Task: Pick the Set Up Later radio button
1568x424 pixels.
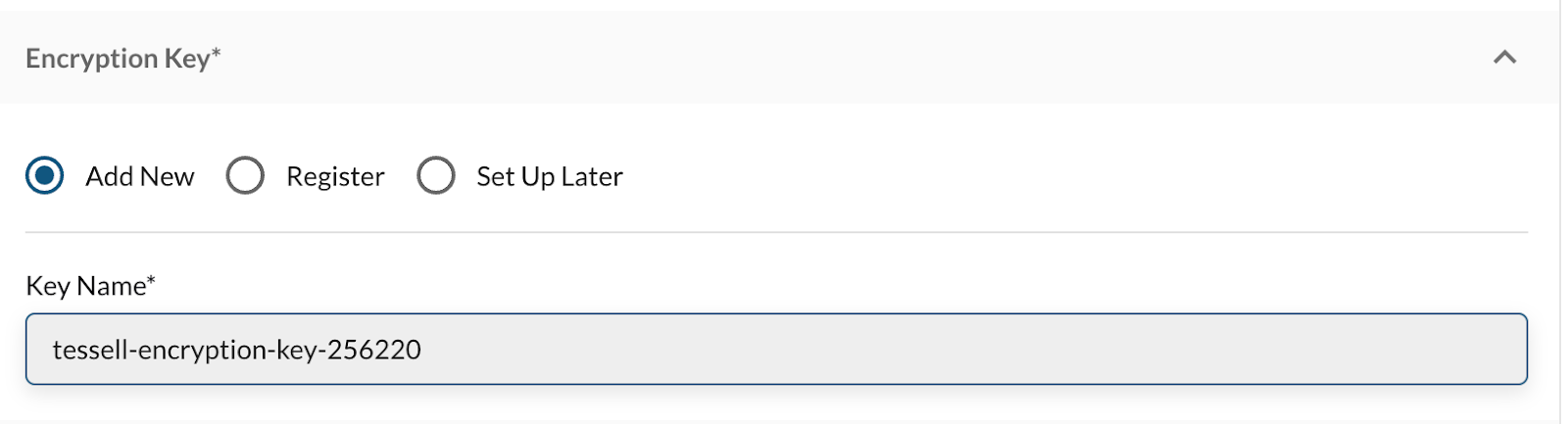Action: click(436, 176)
